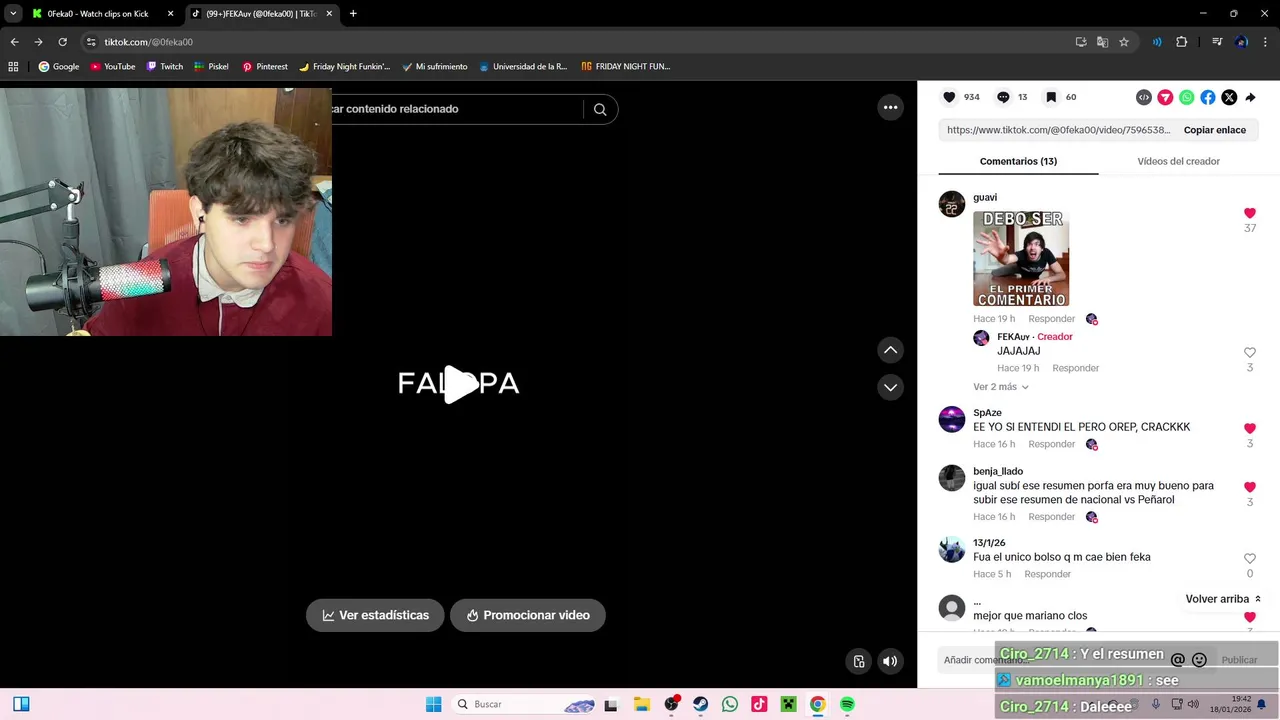Like benja_llado's comment
The width and height of the screenshot is (1280, 720).
pos(1250,487)
